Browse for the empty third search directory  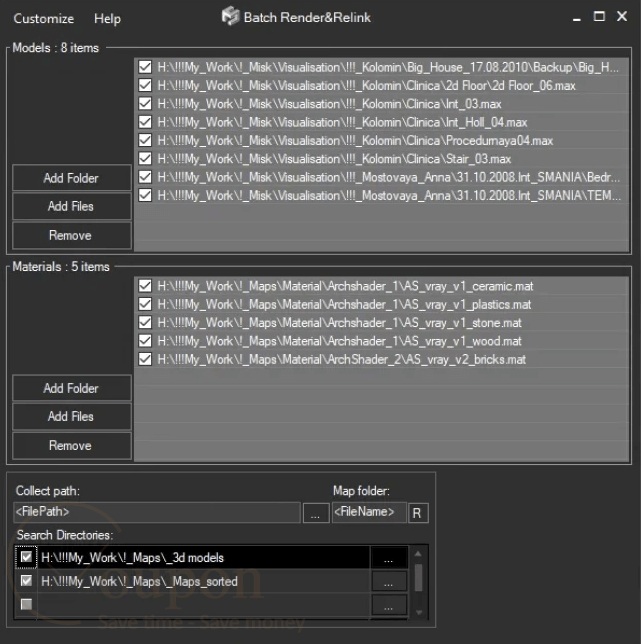tap(388, 605)
